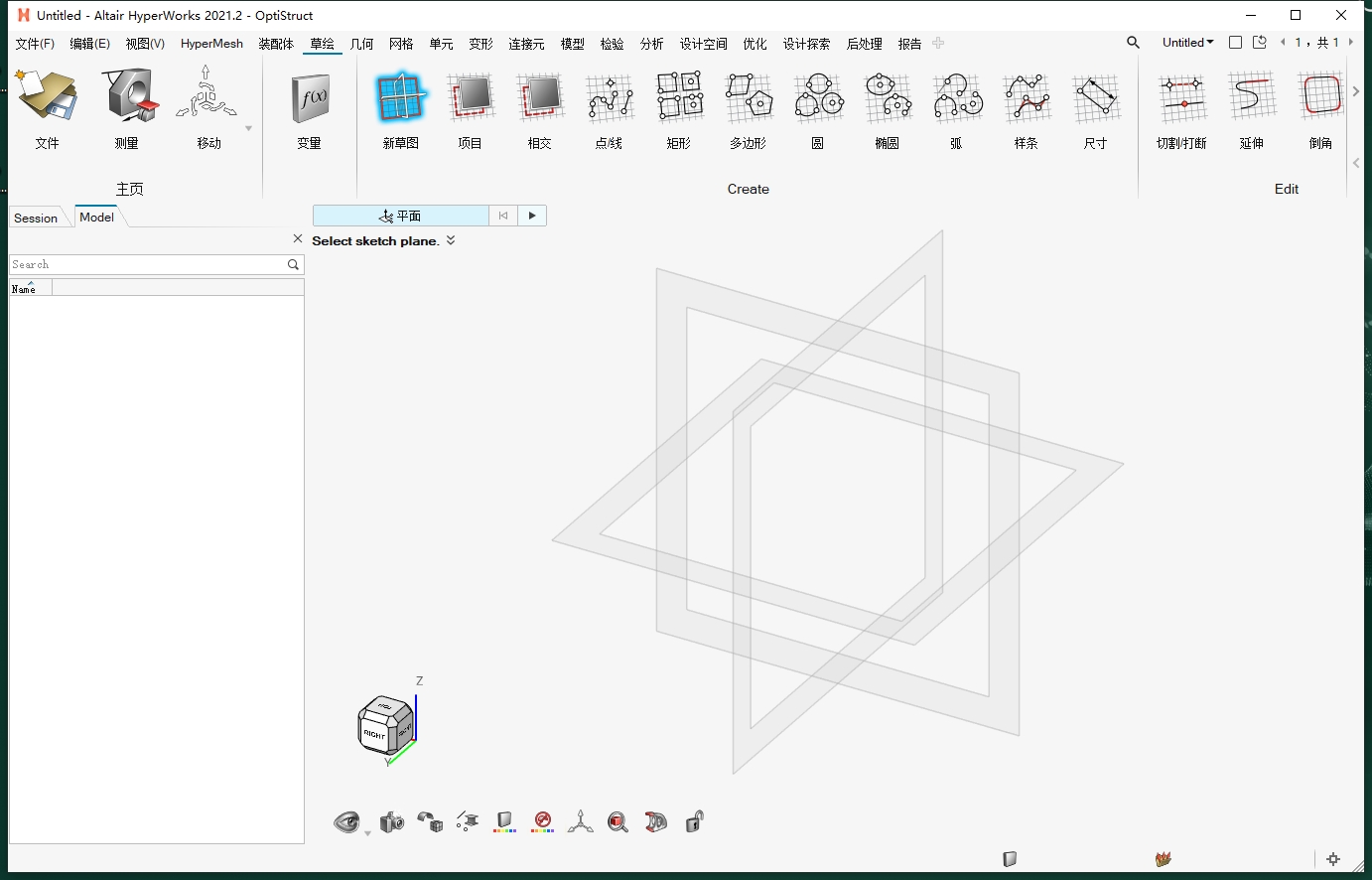Viewport: 1372px width, 880px height.
Task: Open the 变量 (Variables) f(x) tool
Action: click(310, 99)
